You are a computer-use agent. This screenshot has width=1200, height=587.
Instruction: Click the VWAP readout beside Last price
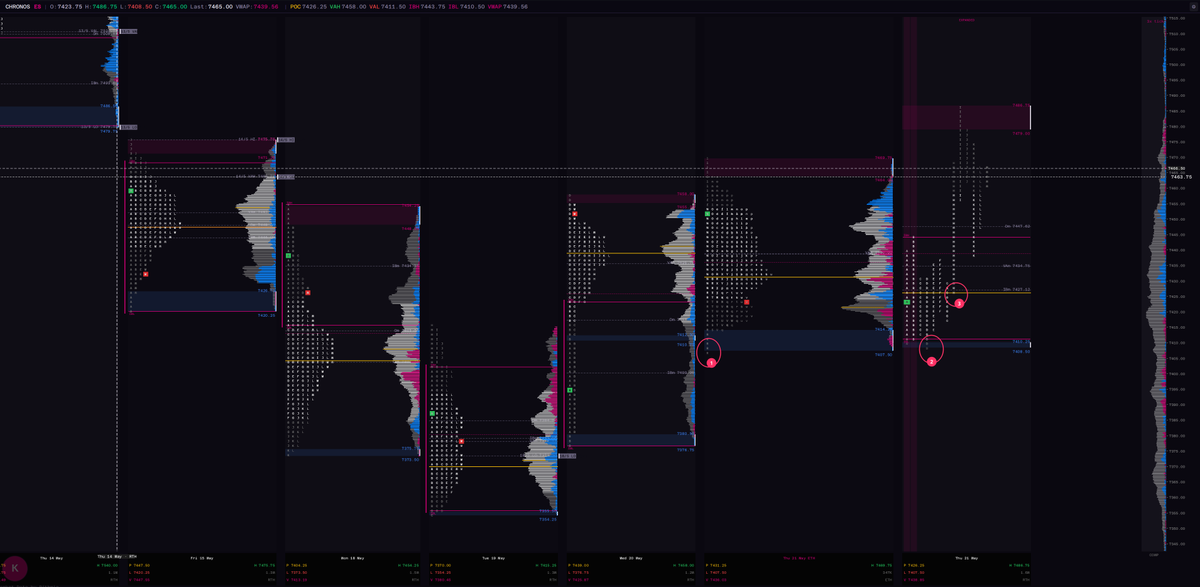[256, 7]
